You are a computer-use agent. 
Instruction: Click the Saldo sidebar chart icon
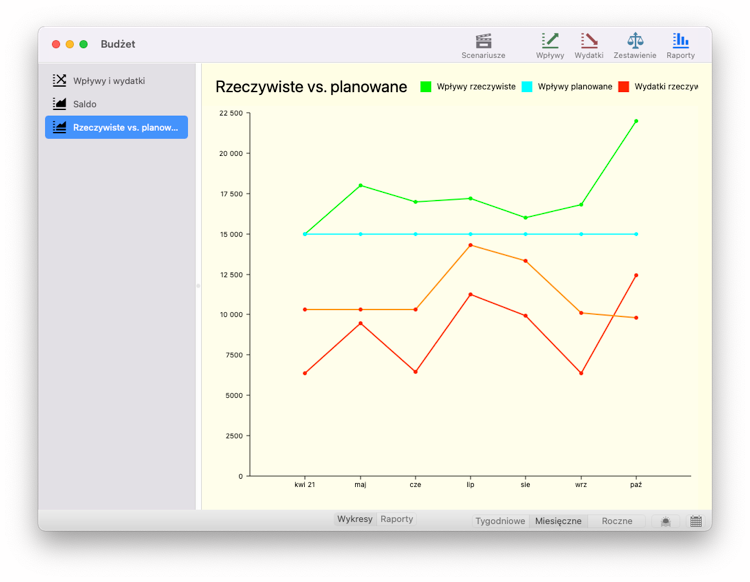point(59,104)
